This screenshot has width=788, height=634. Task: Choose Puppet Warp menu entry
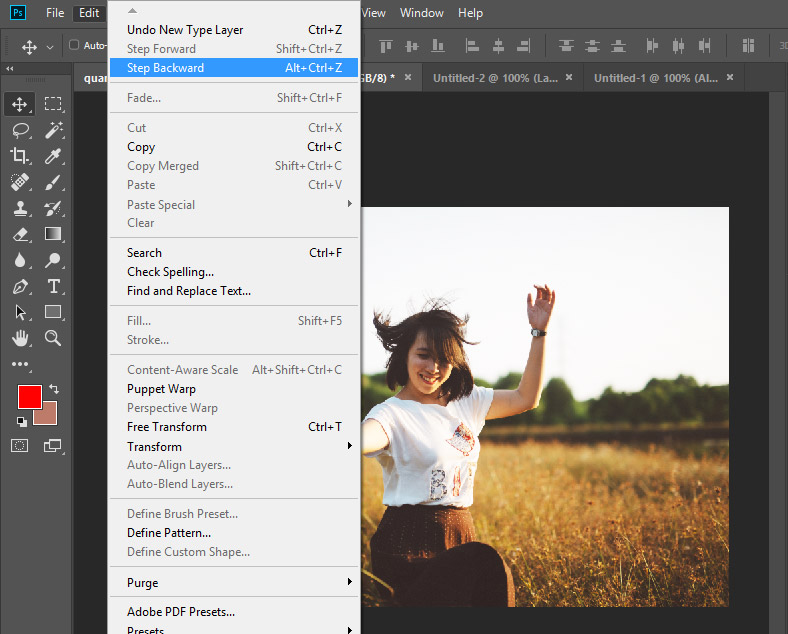(234, 388)
